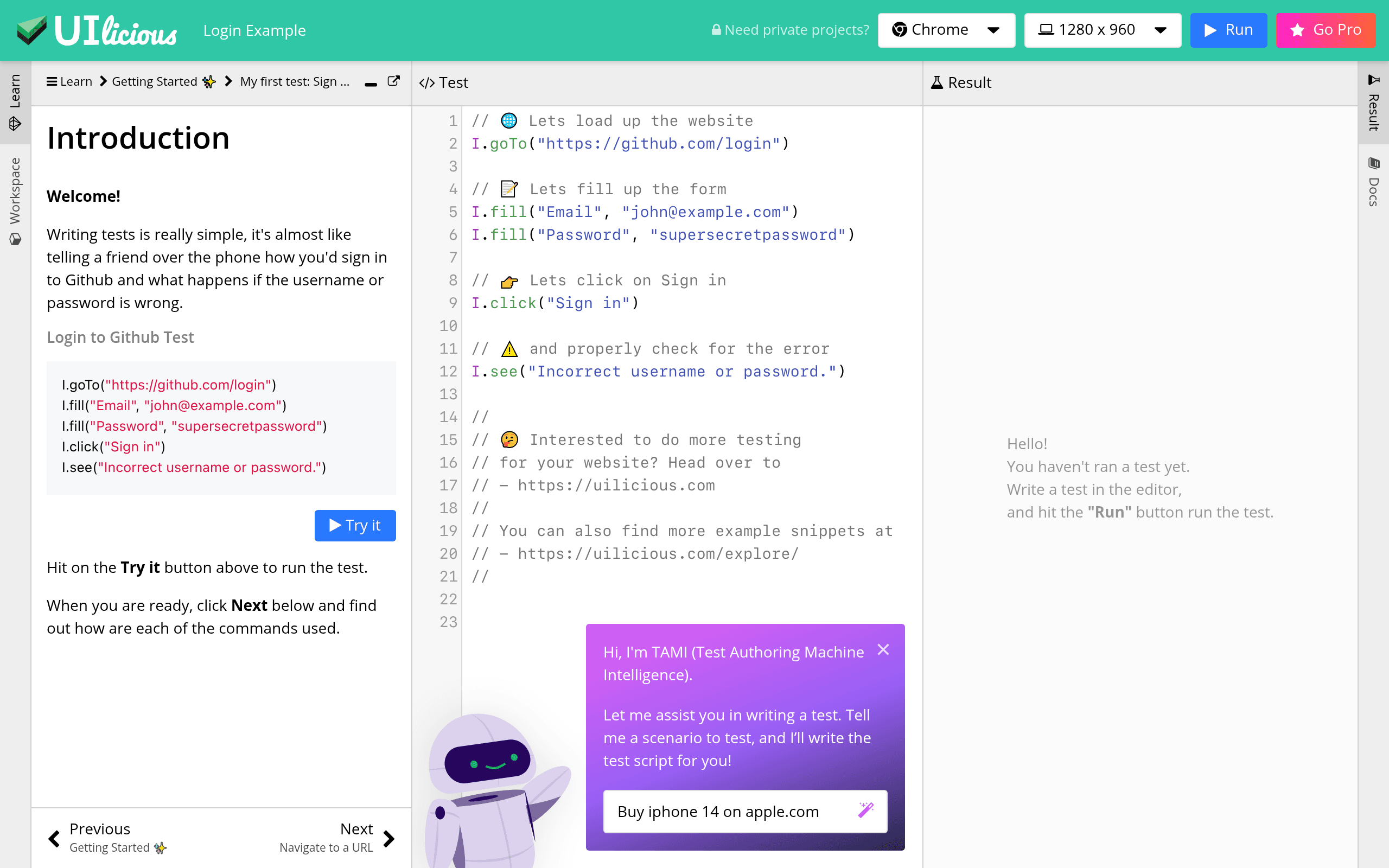Open the Chrome browser dropdown
Image resolution: width=1389 pixels, height=868 pixels.
946,30
